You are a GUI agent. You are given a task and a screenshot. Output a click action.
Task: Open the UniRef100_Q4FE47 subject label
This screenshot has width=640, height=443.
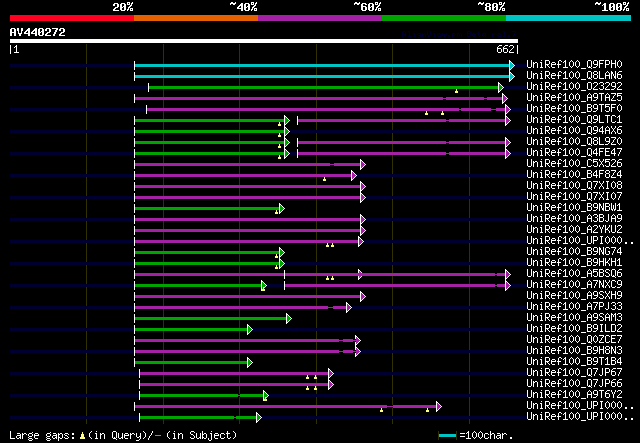574,153
